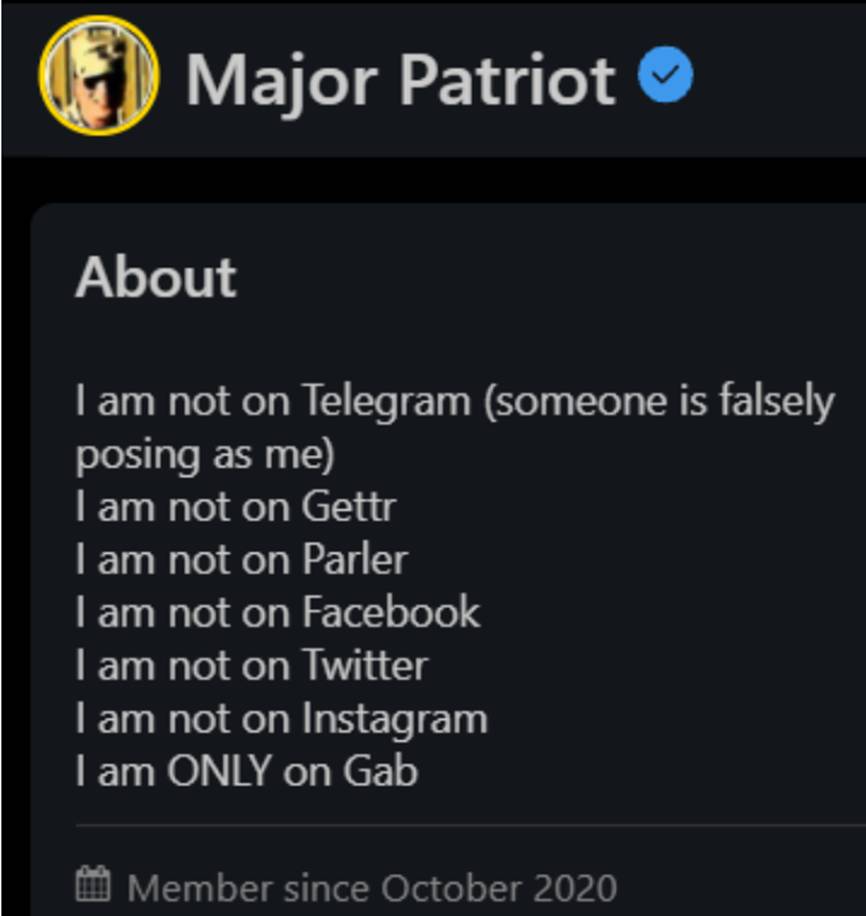Click the 'I am not on Facebook' line
The height and width of the screenshot is (916, 866).
click(278, 613)
